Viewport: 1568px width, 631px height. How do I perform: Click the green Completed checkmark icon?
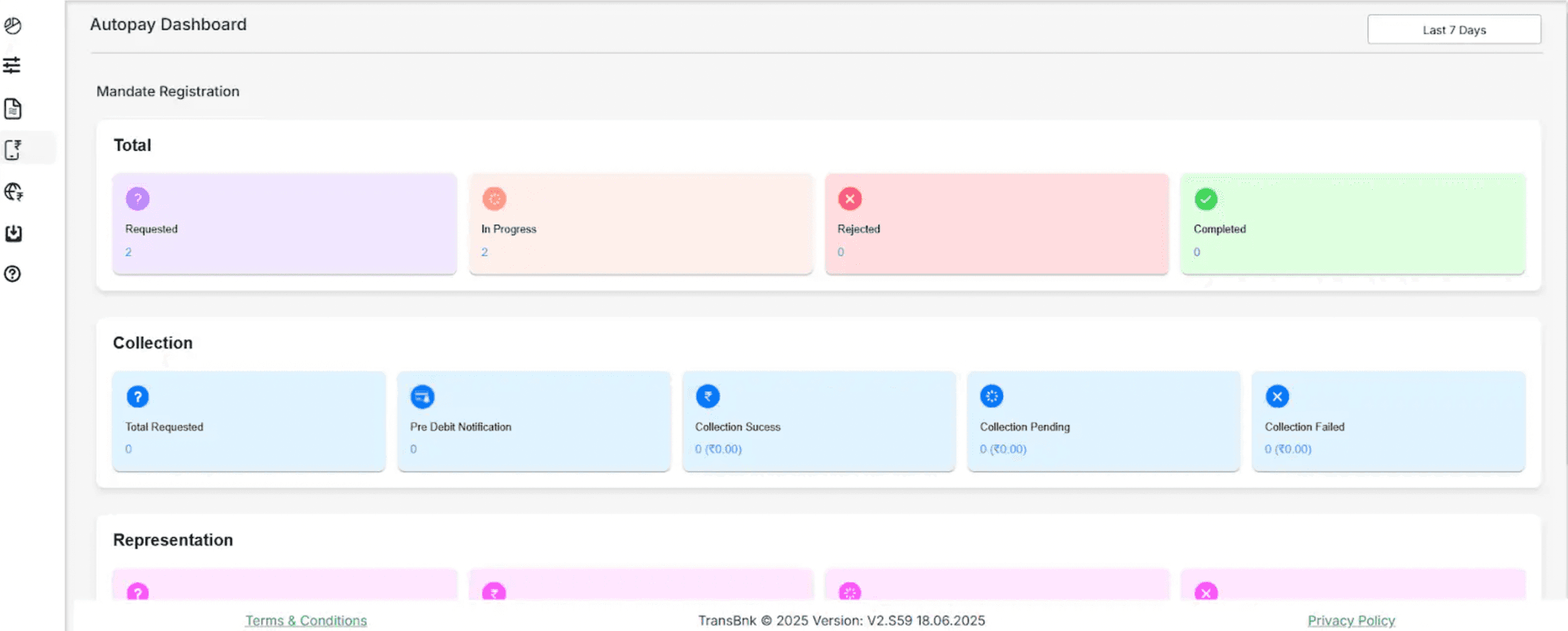coord(1206,199)
